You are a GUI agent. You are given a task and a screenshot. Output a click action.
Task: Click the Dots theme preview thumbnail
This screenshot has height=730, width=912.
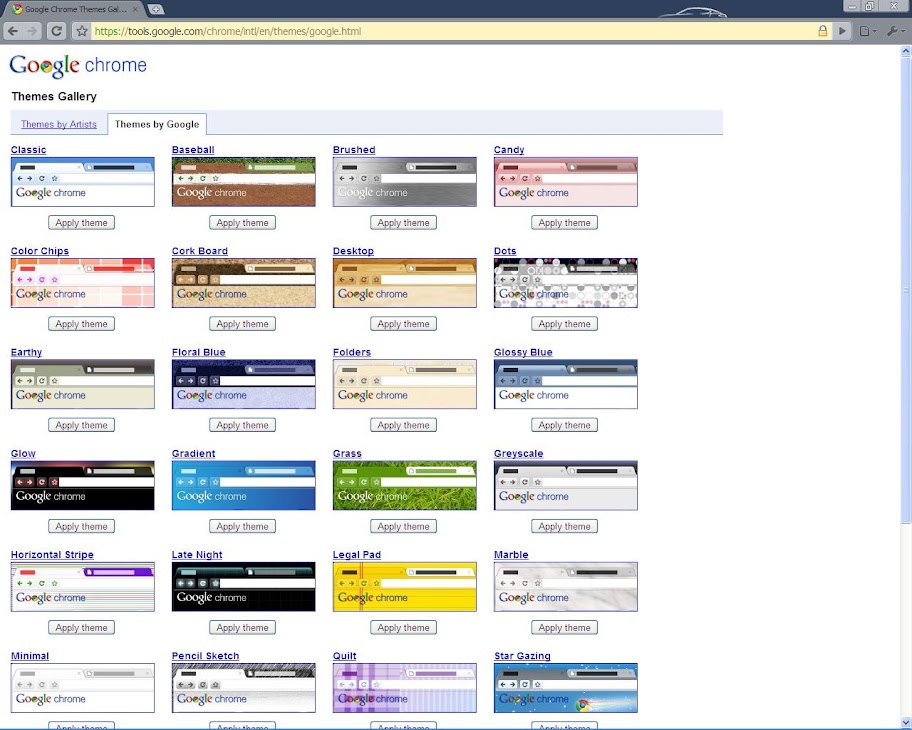pos(566,283)
